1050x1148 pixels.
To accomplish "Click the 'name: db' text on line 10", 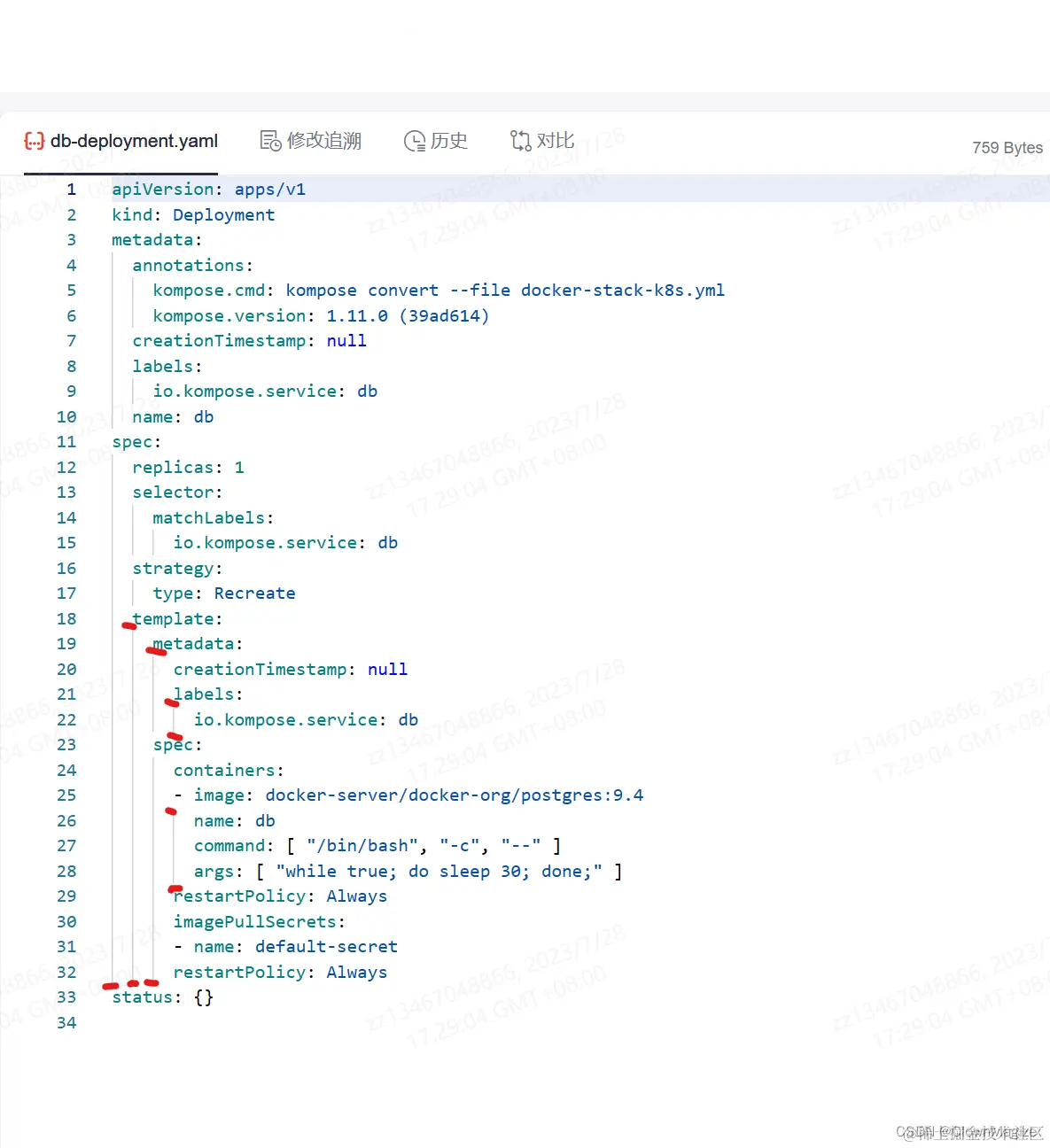I will coord(173,417).
